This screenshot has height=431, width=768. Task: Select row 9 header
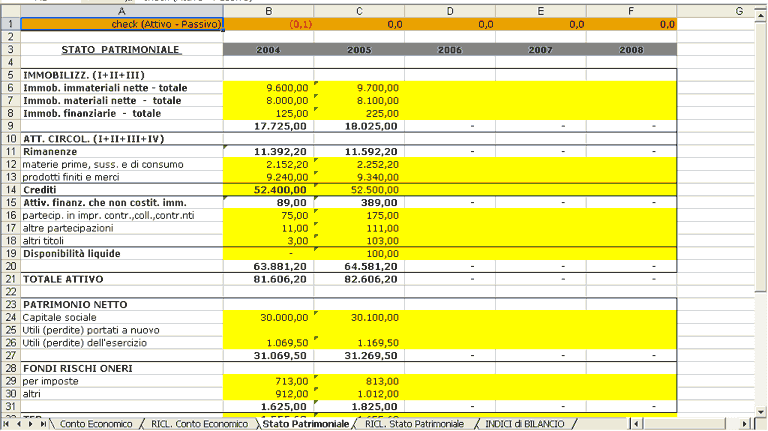point(10,126)
